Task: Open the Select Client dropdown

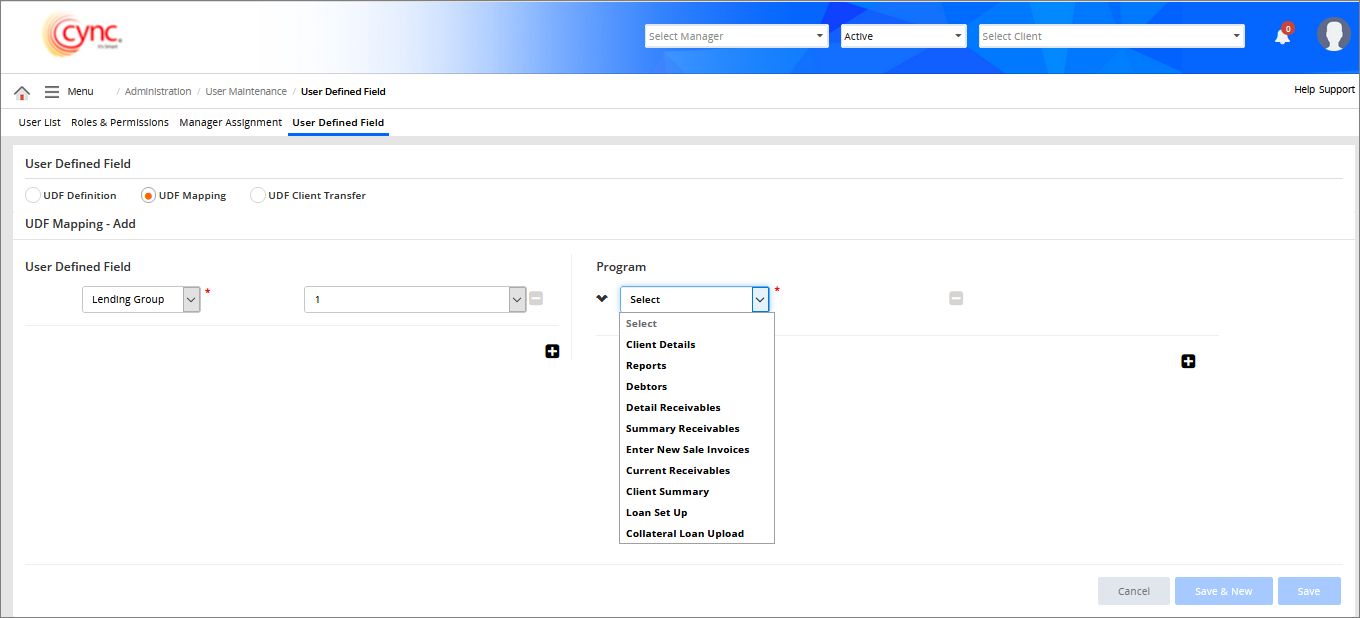Action: pyautogui.click(x=1111, y=36)
